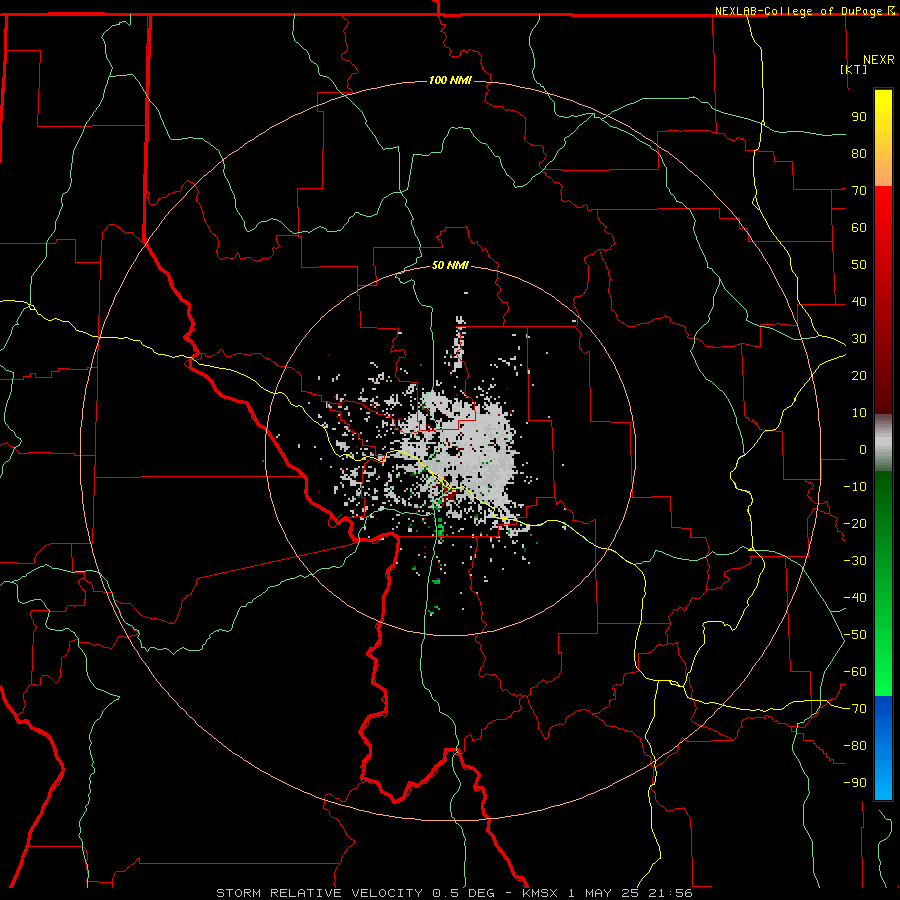
Task: Click the green inbound velocity patch south of radar
Action: click(x=440, y=530)
